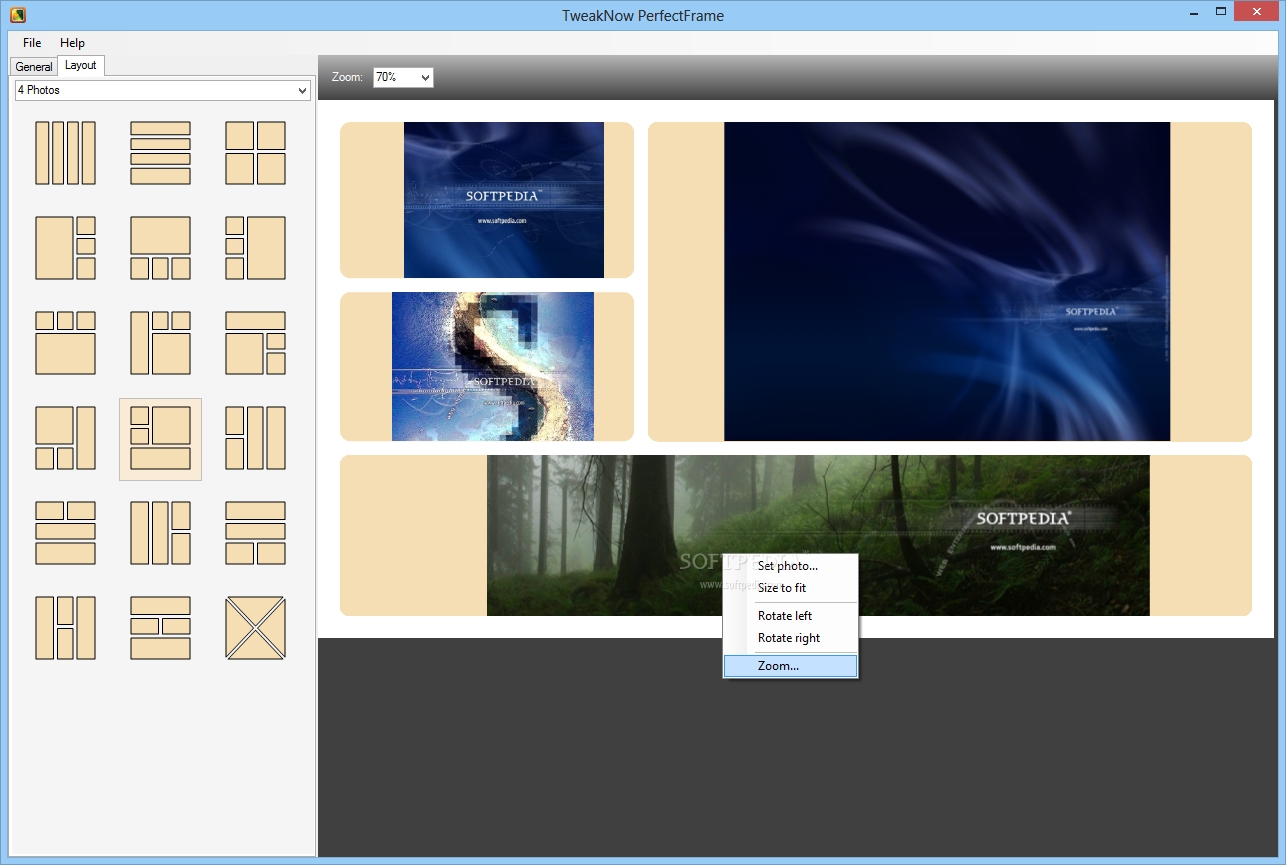Screen dimensions: 1286x865
Task: Select the two-by-two grid layout
Action: point(255,153)
